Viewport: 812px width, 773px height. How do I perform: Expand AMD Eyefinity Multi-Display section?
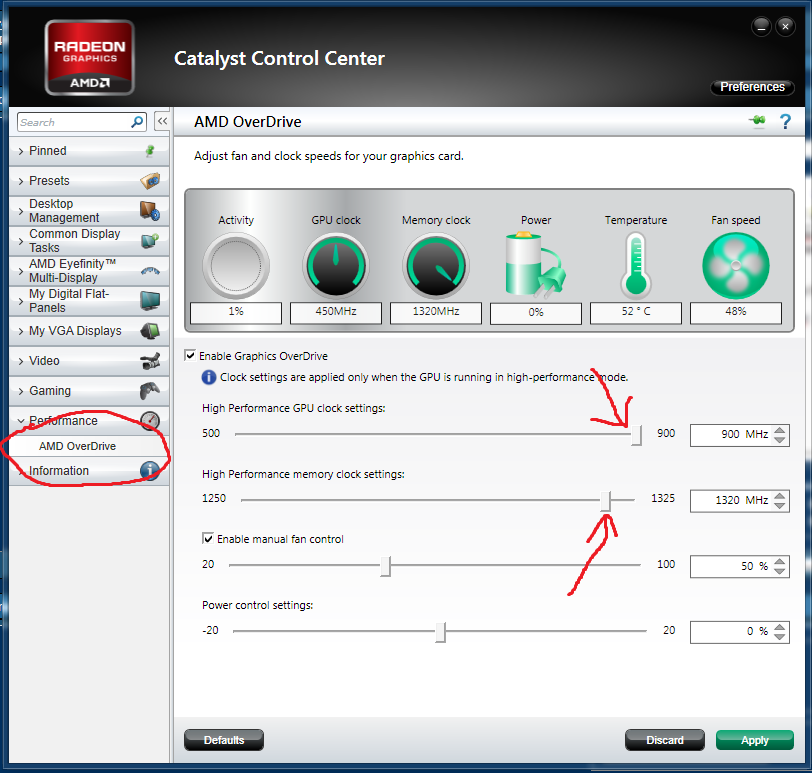coord(89,271)
